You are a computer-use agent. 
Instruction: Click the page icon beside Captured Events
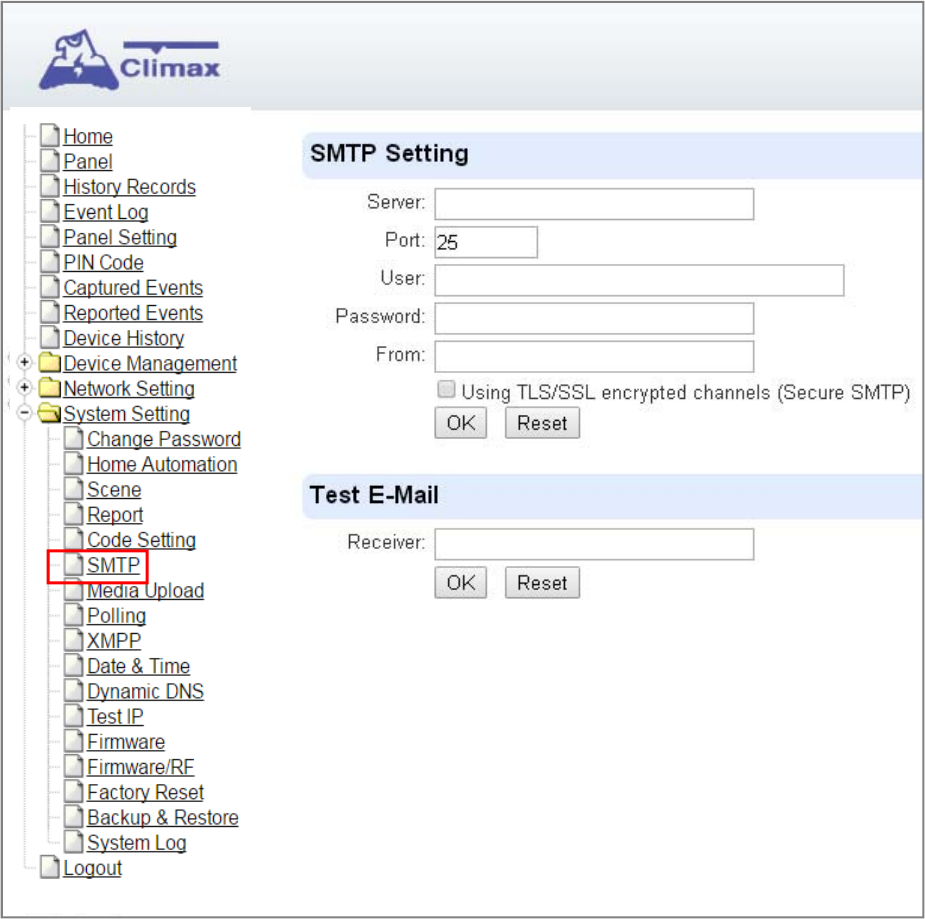[50, 287]
